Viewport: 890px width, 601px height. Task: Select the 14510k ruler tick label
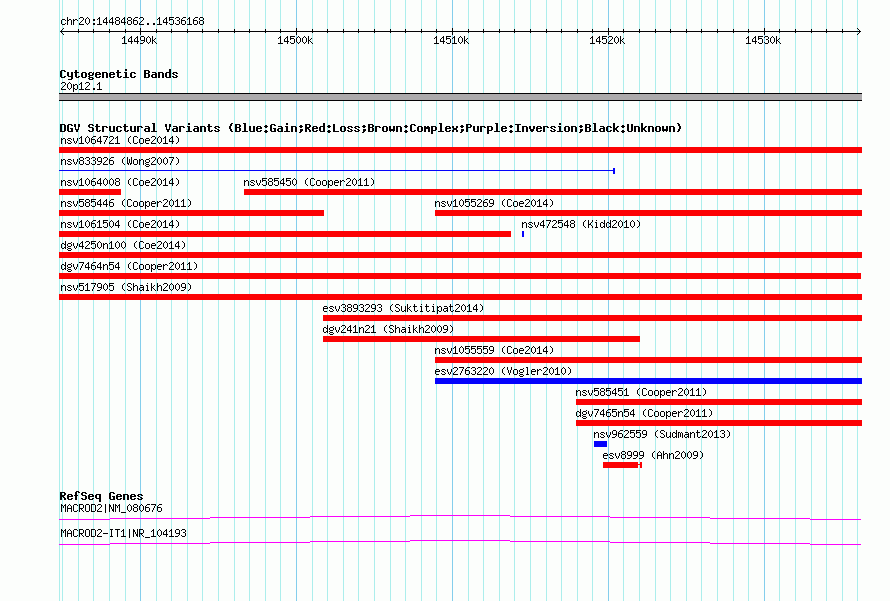pyautogui.click(x=451, y=40)
